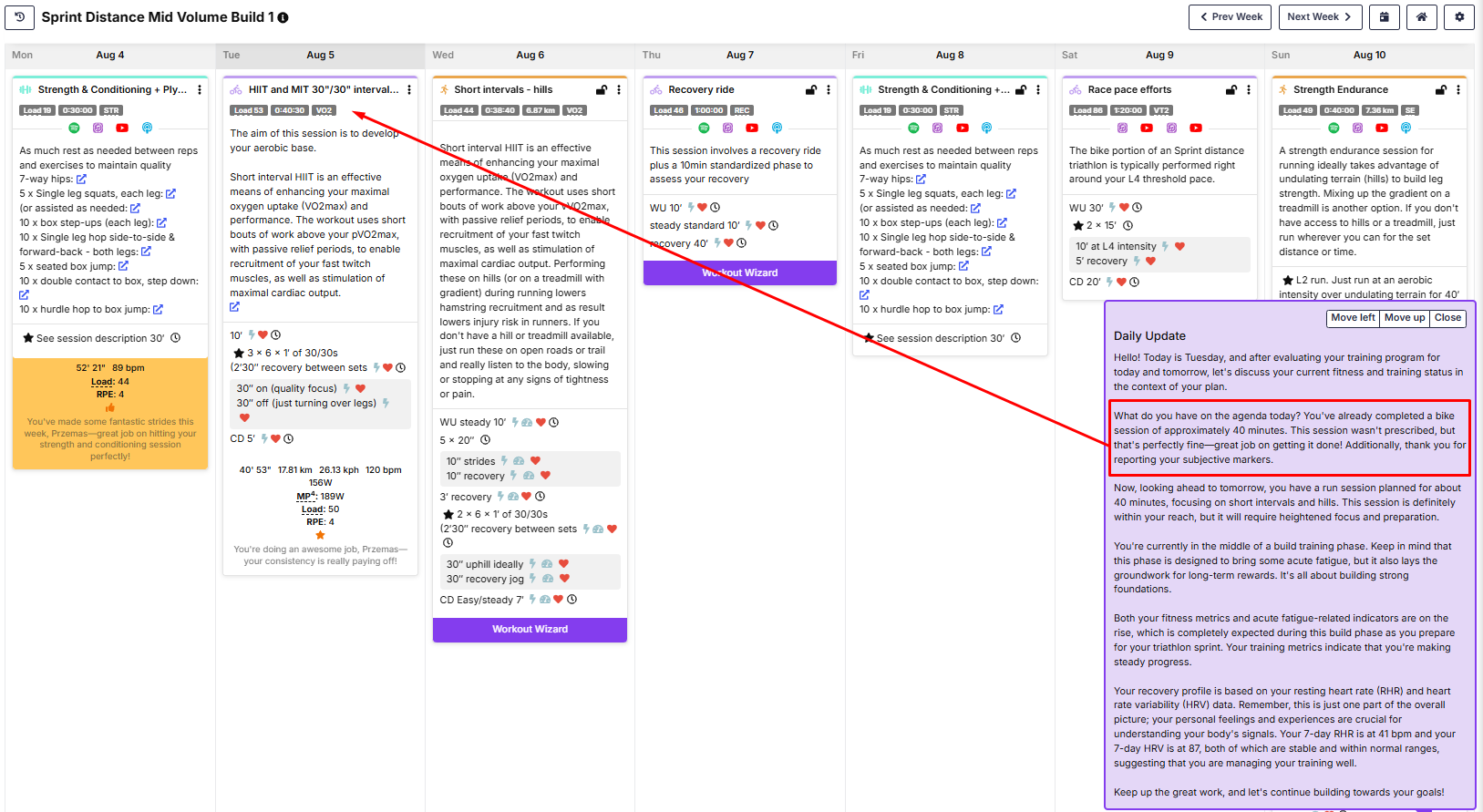This screenshot has height=812, width=1483.
Task: Open the three-dot menu on the Strength Endurance session
Action: pos(1458,90)
